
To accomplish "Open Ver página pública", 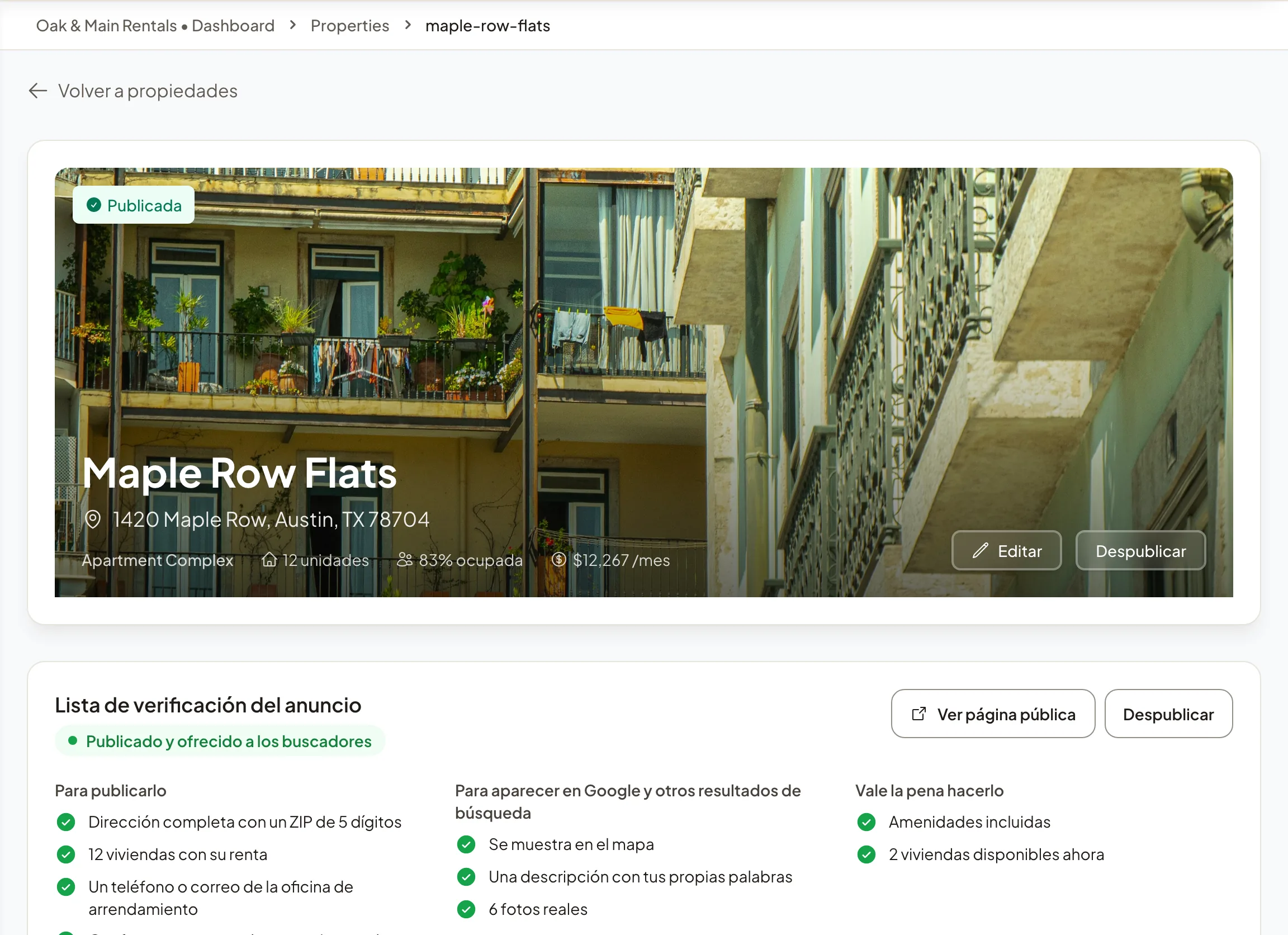I will coord(993,714).
